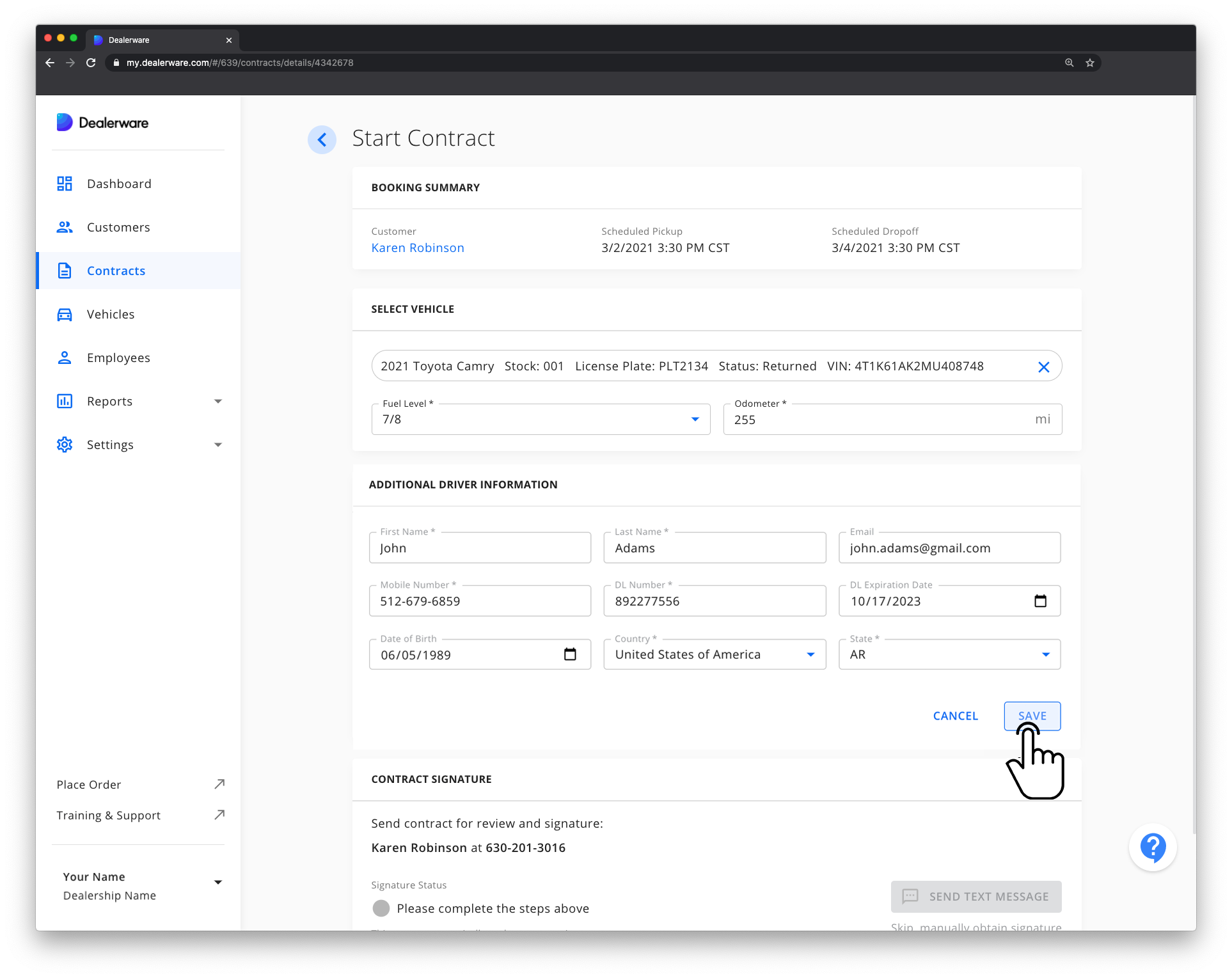Select Contracts in the navigation menu
The image size is (1232, 978).
(116, 271)
